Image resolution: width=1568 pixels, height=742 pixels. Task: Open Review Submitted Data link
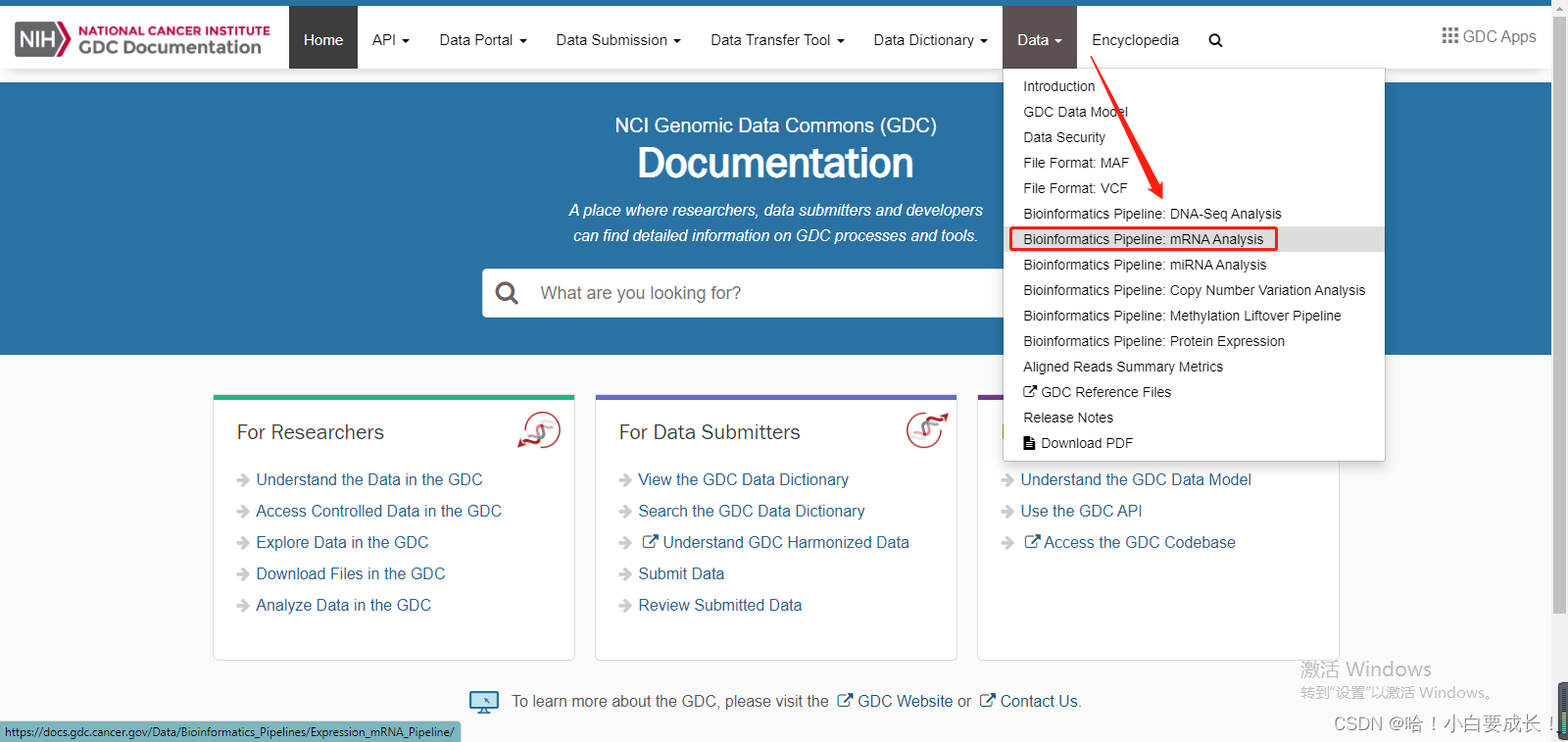click(720, 605)
